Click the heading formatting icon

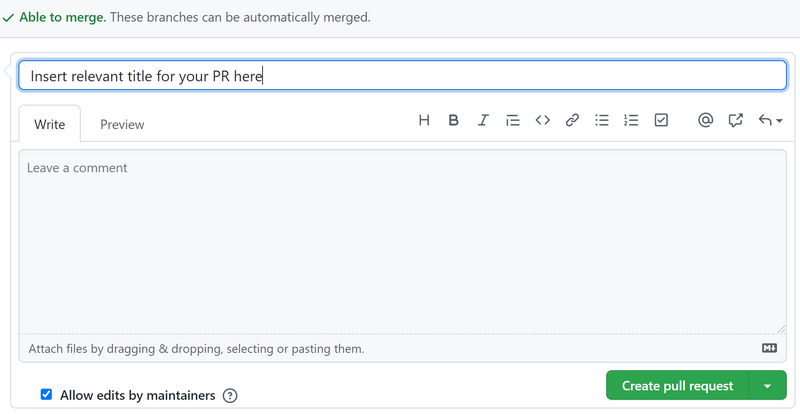[x=424, y=120]
